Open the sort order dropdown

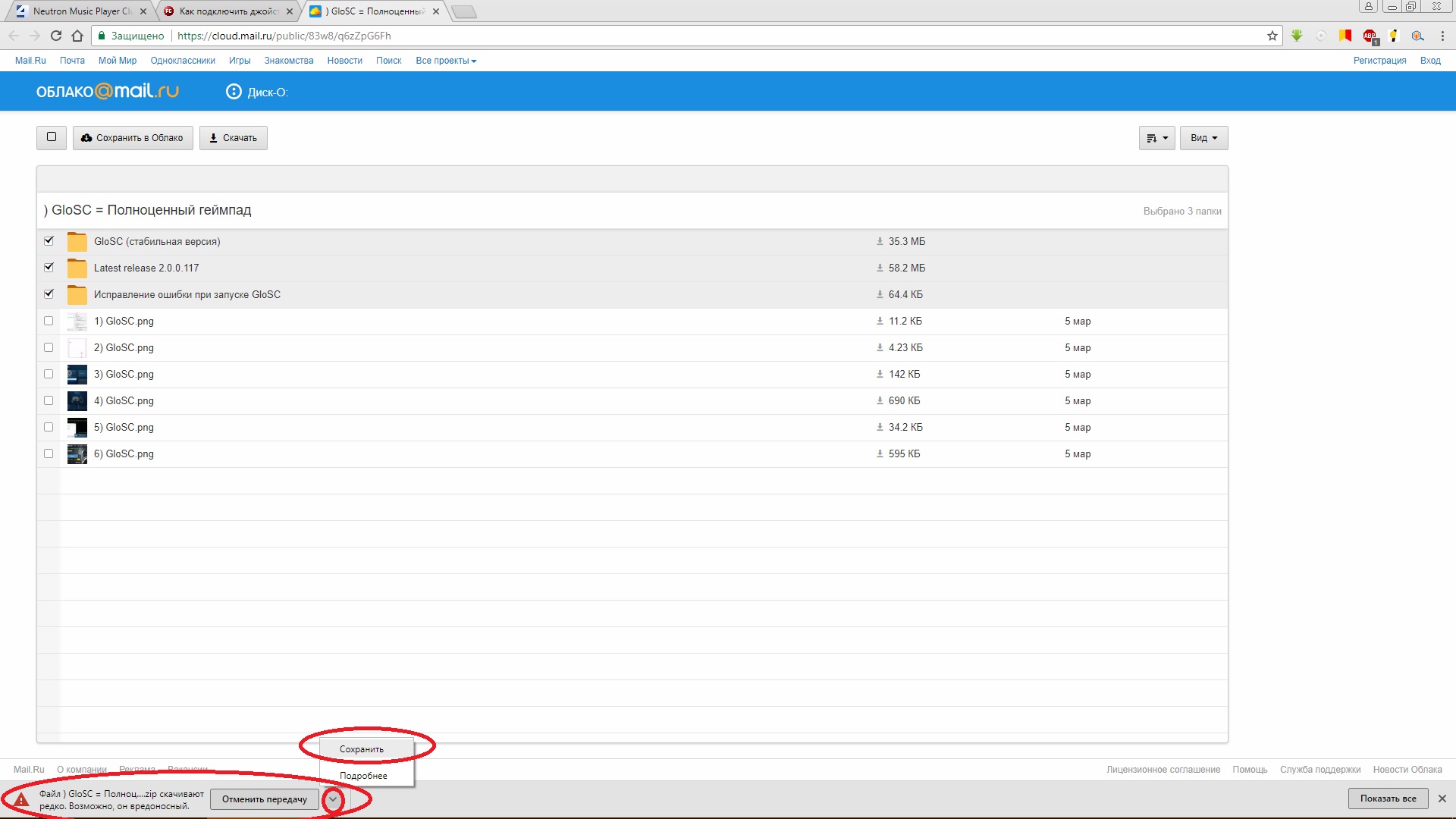pyautogui.click(x=1156, y=138)
